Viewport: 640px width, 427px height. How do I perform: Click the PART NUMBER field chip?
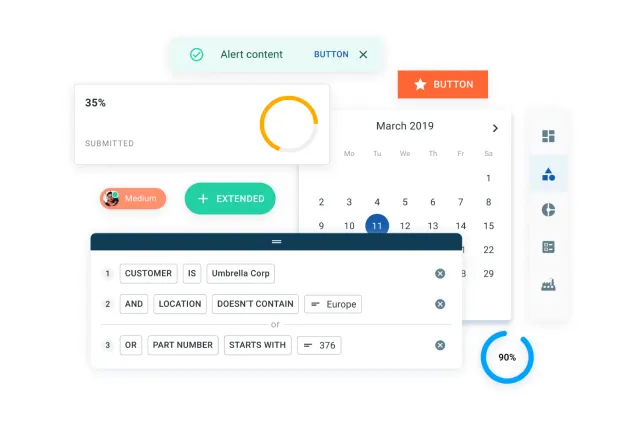[183, 345]
